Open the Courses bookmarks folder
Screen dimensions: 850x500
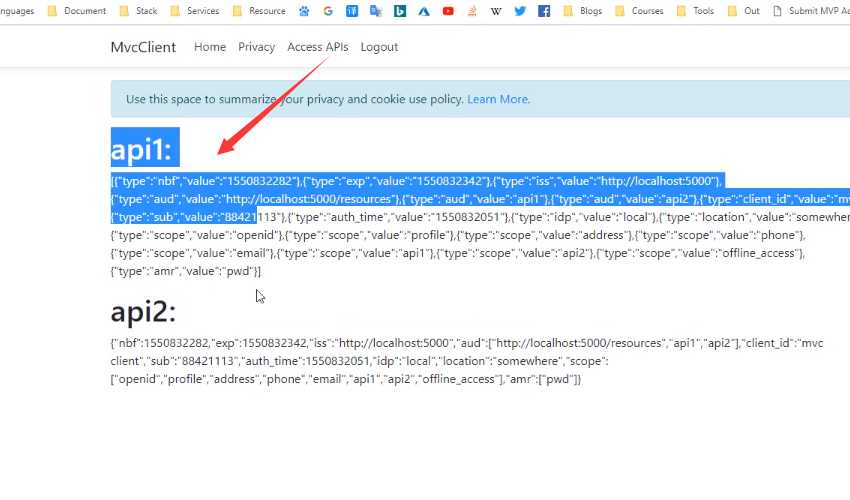coord(639,11)
